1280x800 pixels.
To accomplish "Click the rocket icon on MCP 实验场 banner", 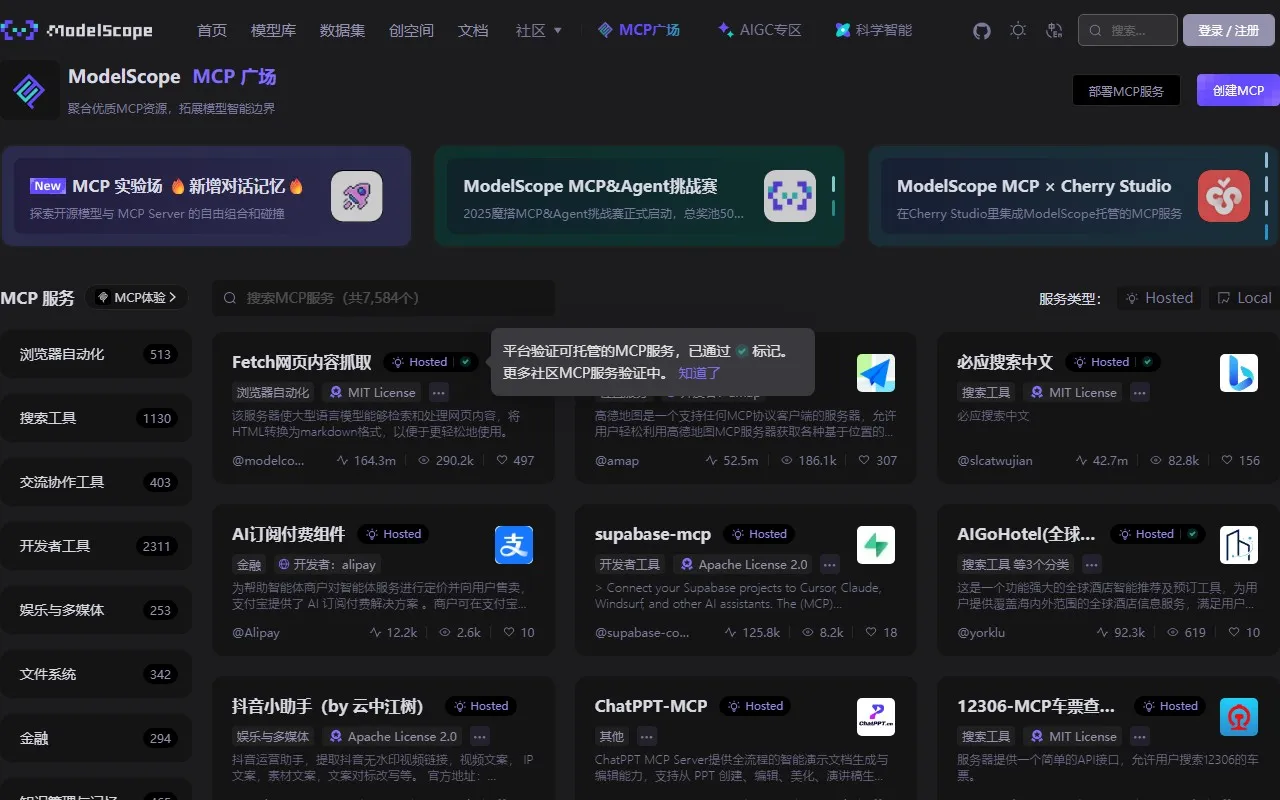I will (x=356, y=196).
